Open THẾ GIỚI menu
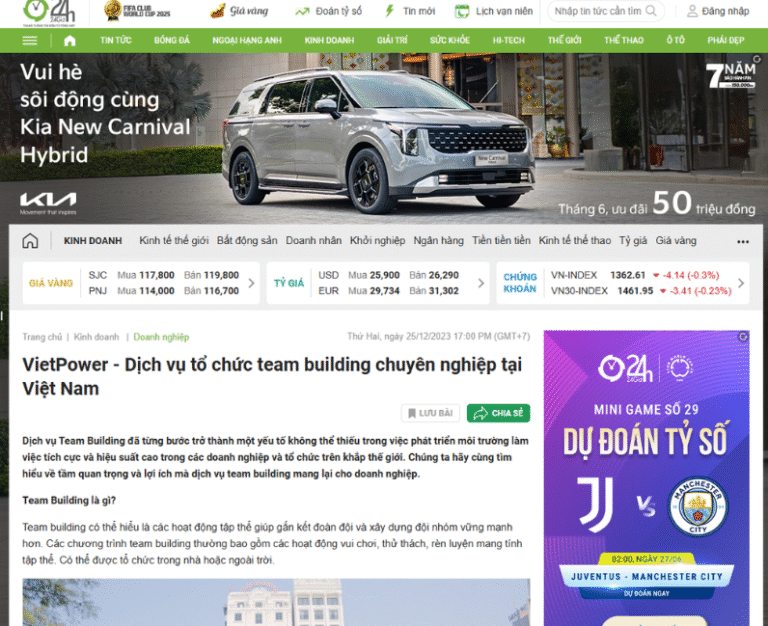 click(564, 41)
